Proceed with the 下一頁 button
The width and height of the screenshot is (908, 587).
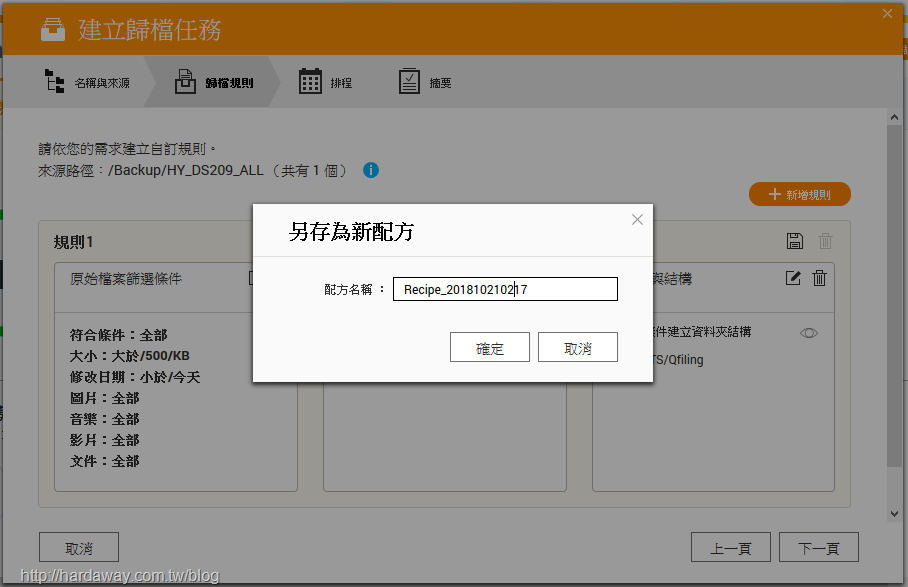(x=819, y=548)
